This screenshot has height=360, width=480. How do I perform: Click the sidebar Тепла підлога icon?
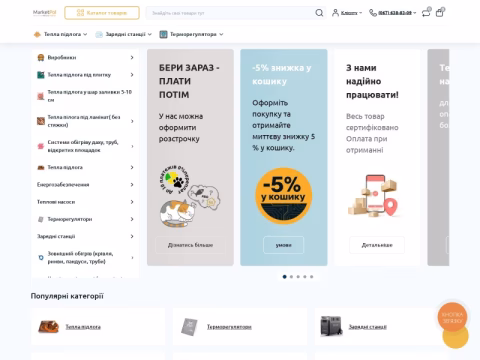(x=41, y=167)
